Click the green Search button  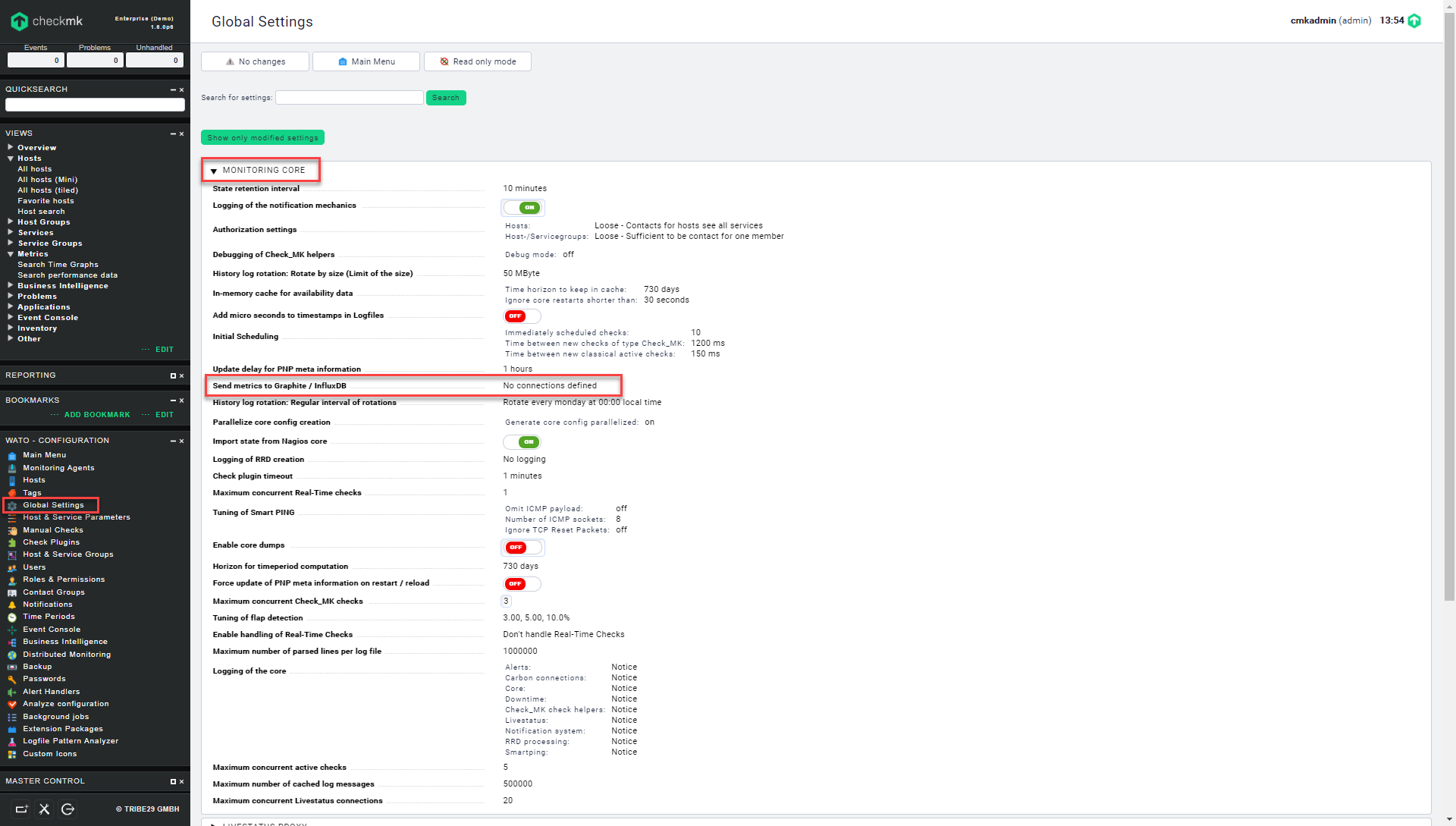[x=446, y=98]
